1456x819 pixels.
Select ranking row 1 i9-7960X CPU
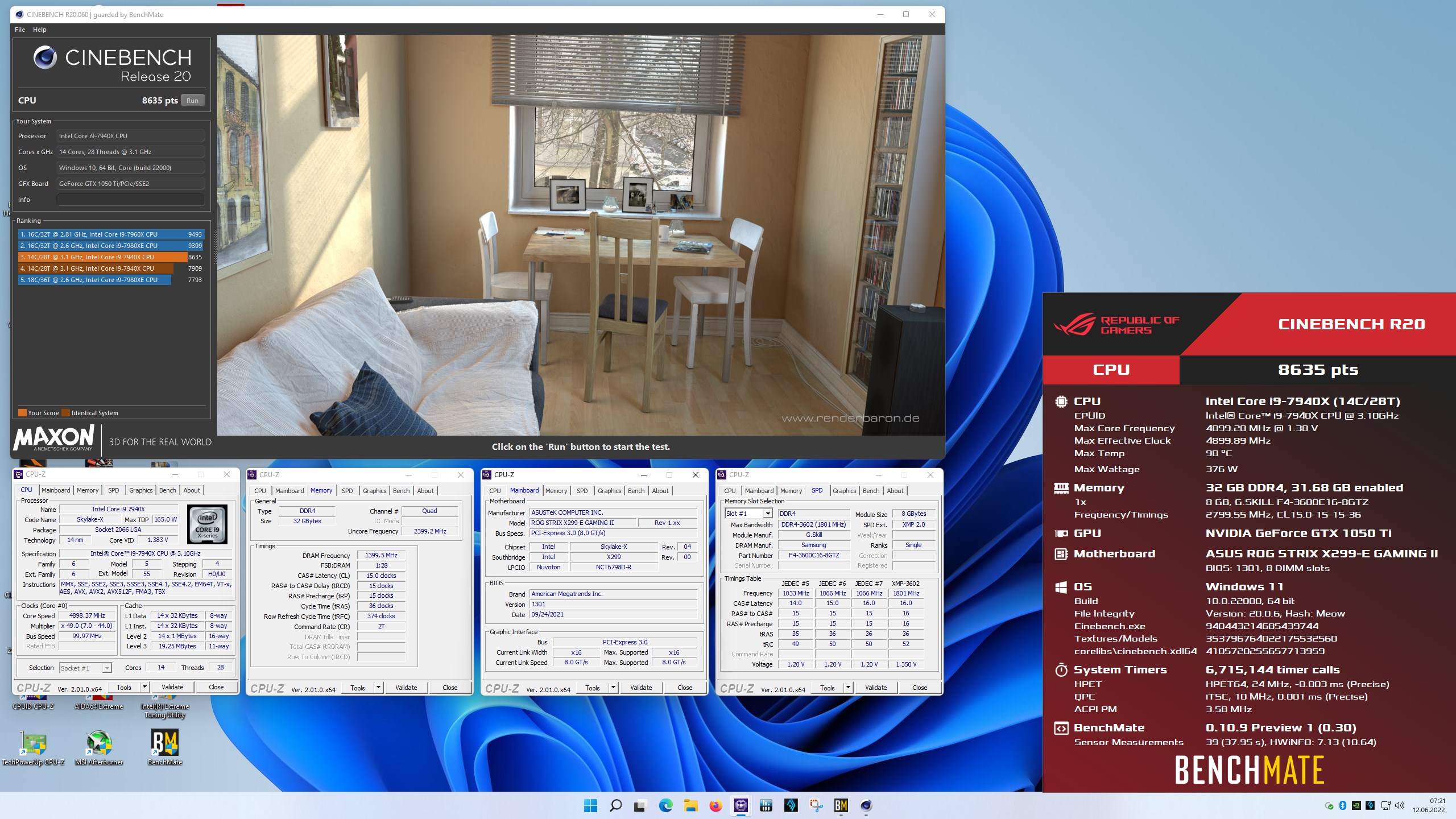[110, 234]
